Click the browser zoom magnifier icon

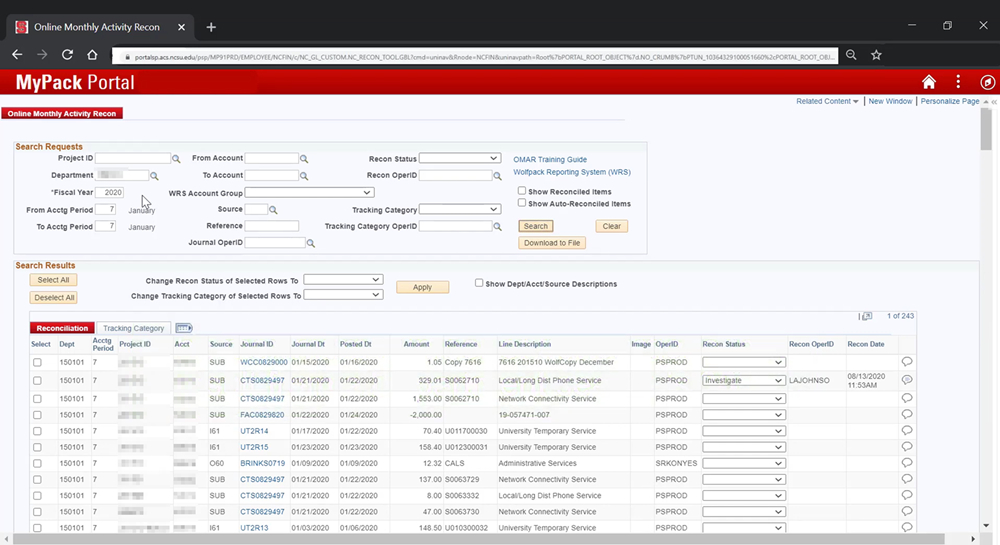pos(851,55)
